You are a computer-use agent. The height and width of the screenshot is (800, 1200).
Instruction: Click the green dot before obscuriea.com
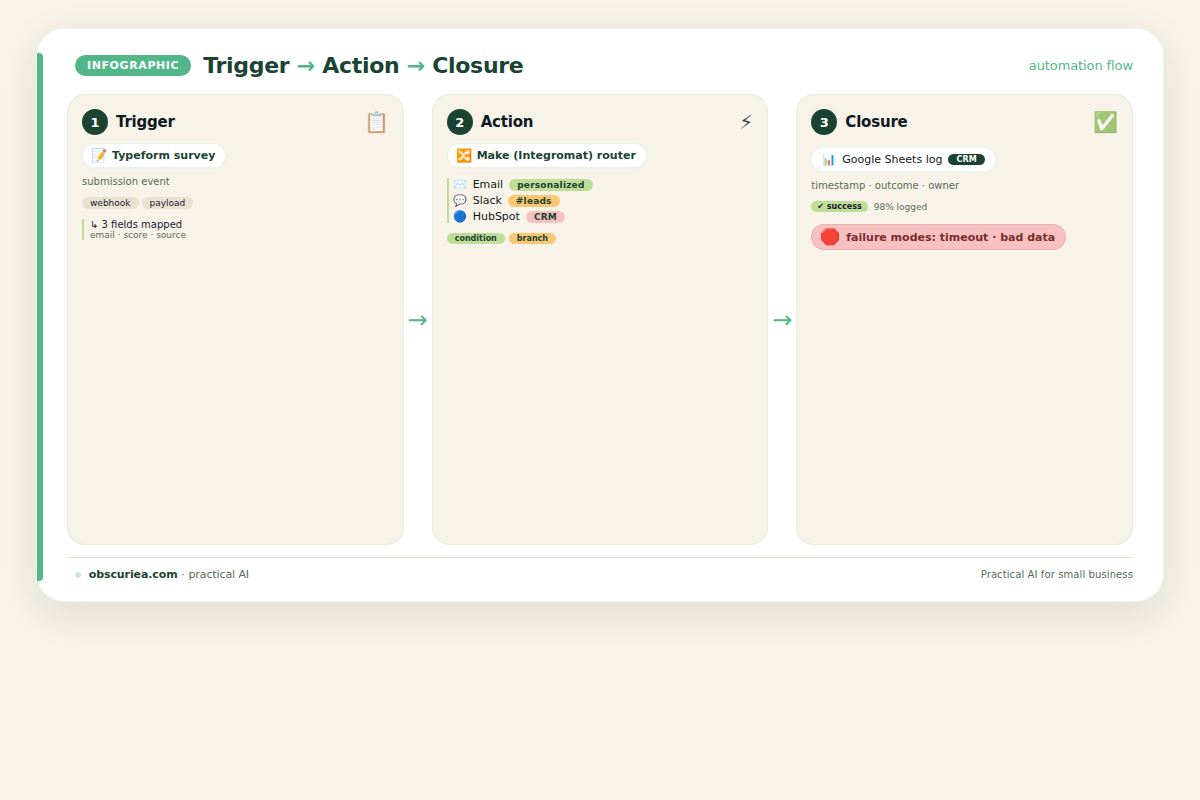click(78, 575)
